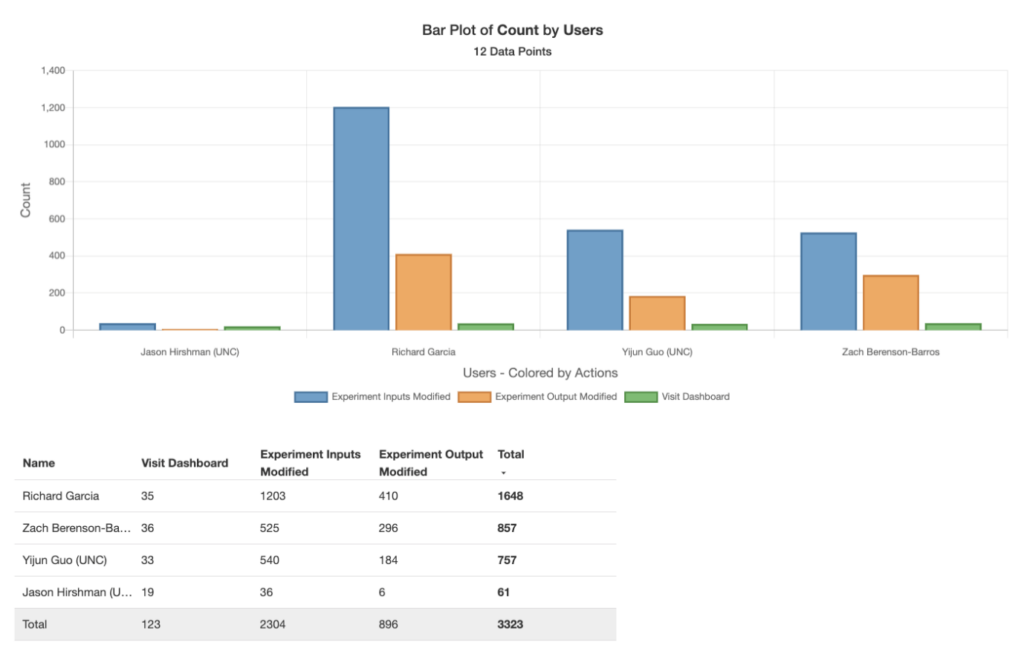The height and width of the screenshot is (648, 1024).
Task: Click the green Visit Dashboard legend swatch
Action: coord(640,397)
